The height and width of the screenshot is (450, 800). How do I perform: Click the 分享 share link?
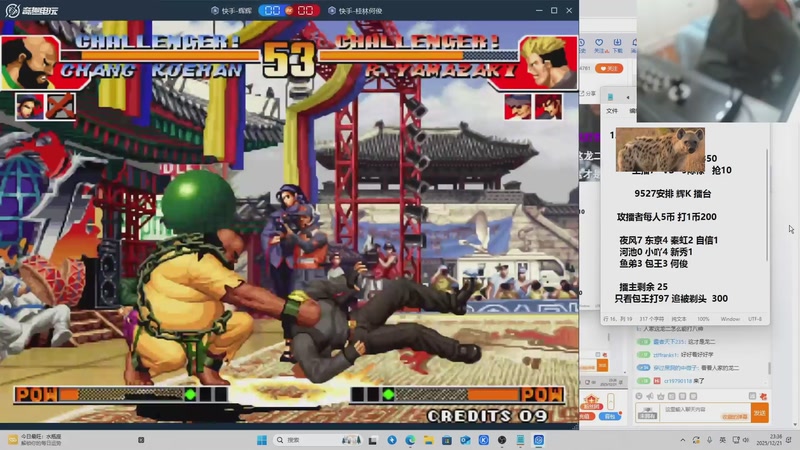pyautogui.click(x=588, y=93)
